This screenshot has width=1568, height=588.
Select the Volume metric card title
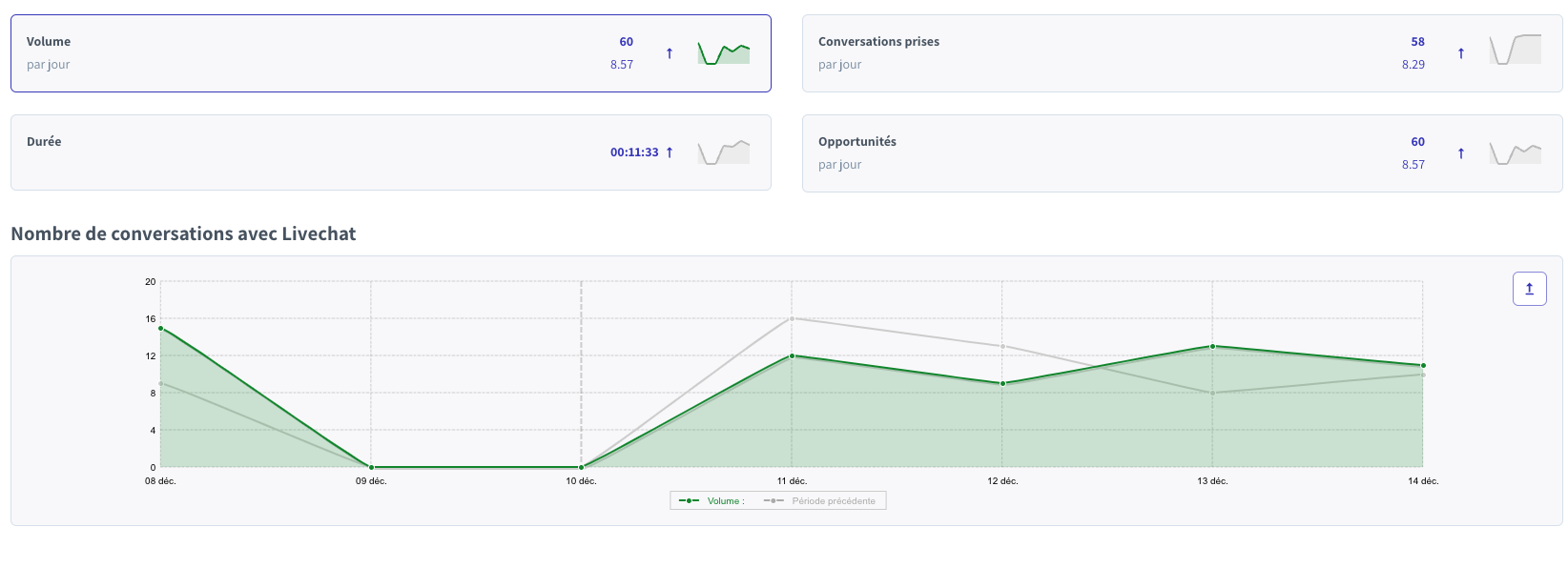pos(49,42)
